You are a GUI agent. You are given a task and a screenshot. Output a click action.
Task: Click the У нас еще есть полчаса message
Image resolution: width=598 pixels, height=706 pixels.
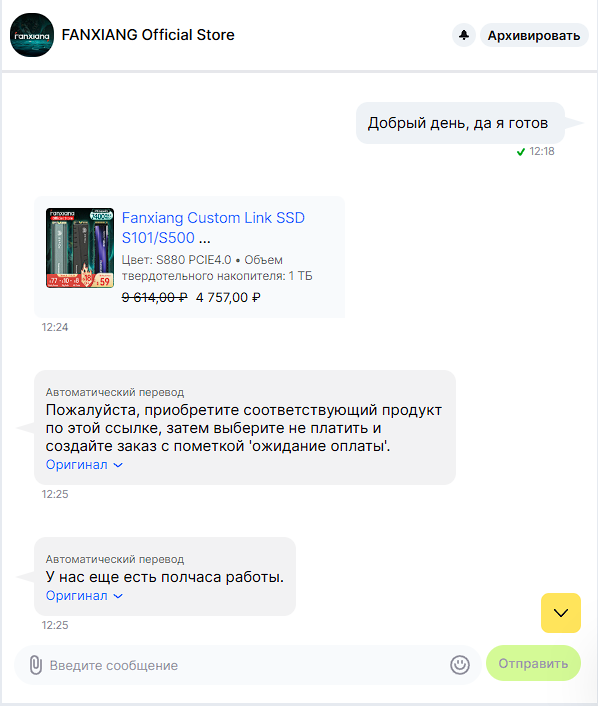point(165,577)
